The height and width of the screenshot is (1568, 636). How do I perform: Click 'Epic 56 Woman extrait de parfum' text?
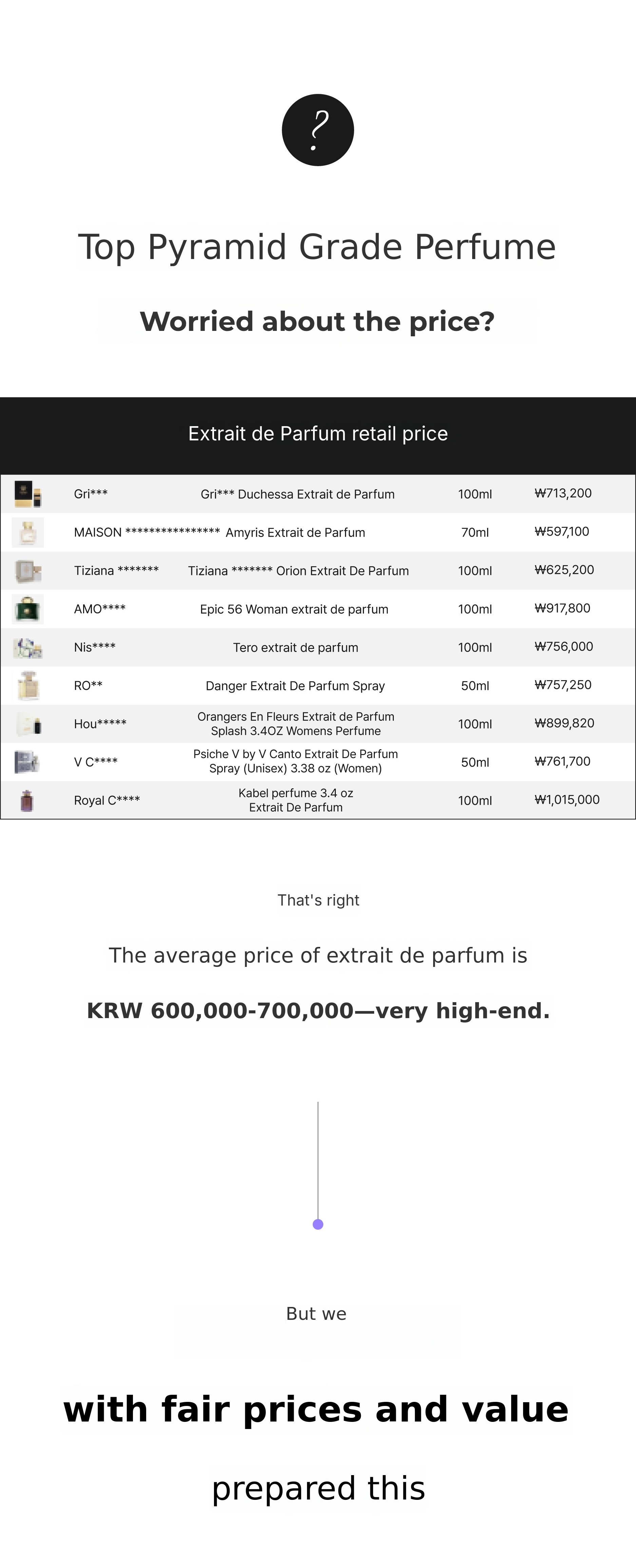294,609
